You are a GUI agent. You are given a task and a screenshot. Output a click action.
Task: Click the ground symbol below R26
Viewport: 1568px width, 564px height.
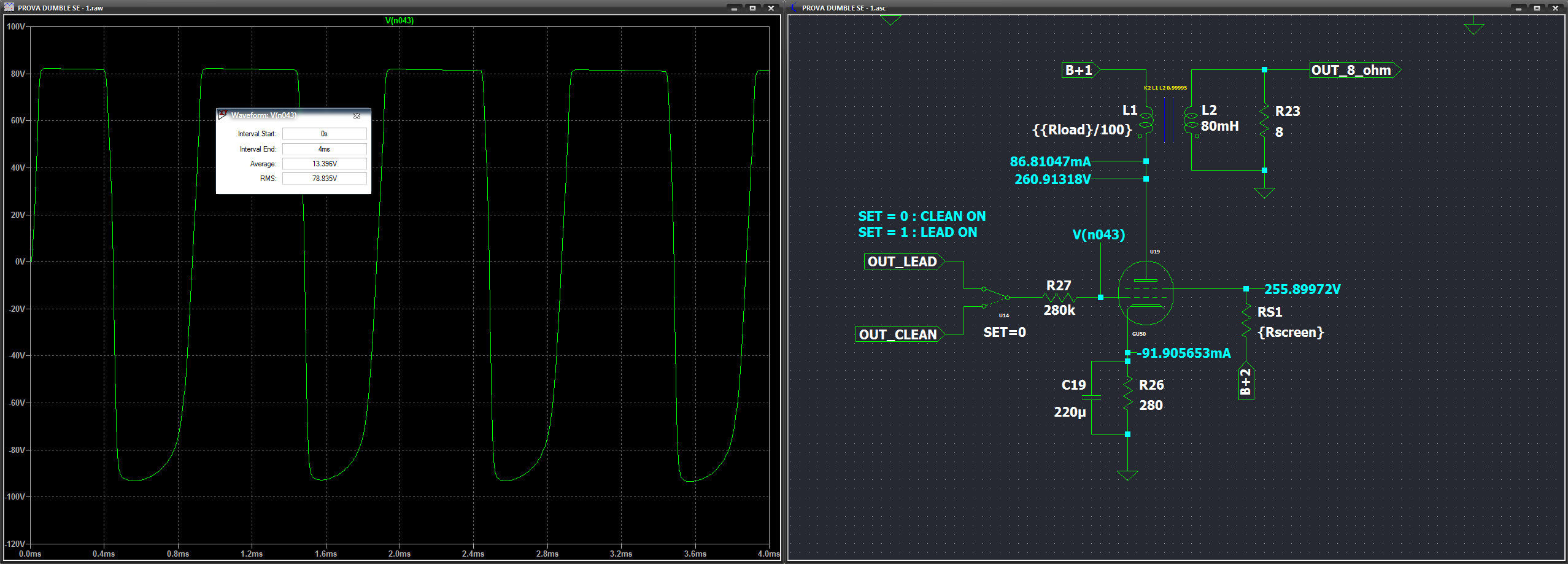coord(1127,475)
